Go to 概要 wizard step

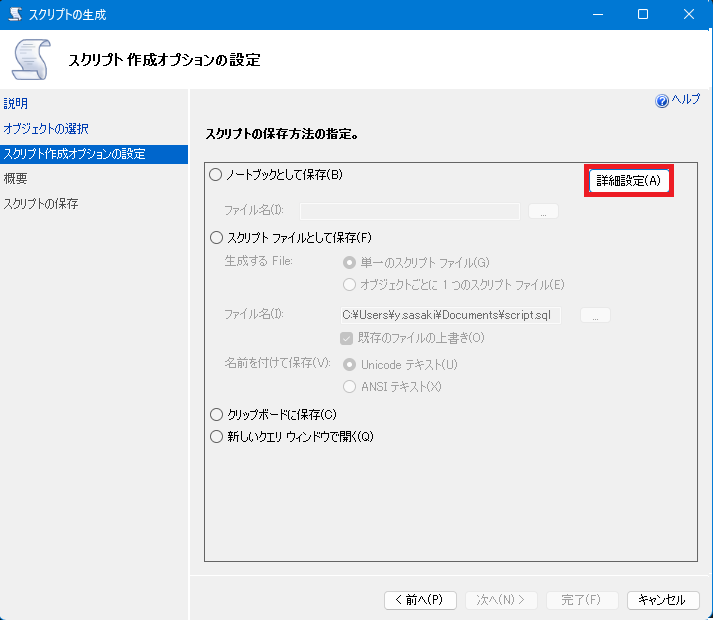(x=15, y=178)
